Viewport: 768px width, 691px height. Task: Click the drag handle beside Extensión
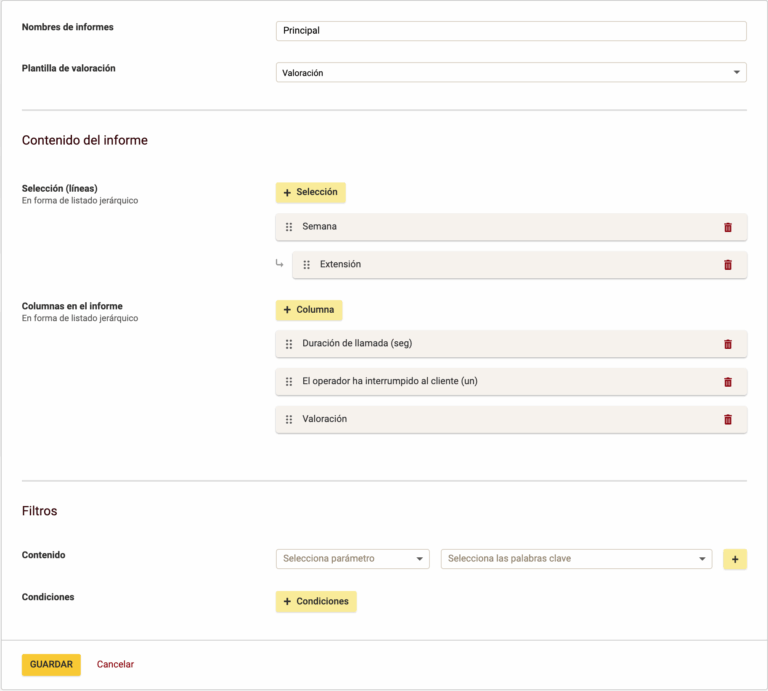306,265
